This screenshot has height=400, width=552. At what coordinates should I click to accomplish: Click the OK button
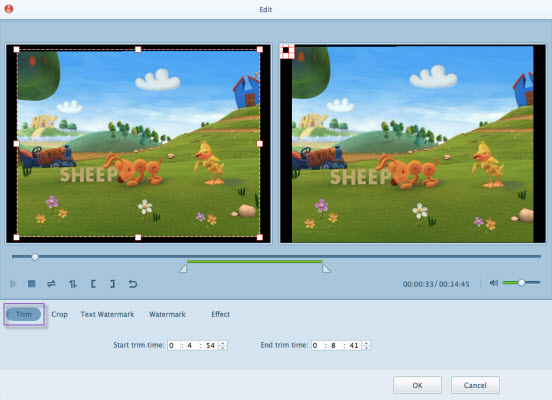coord(417,385)
